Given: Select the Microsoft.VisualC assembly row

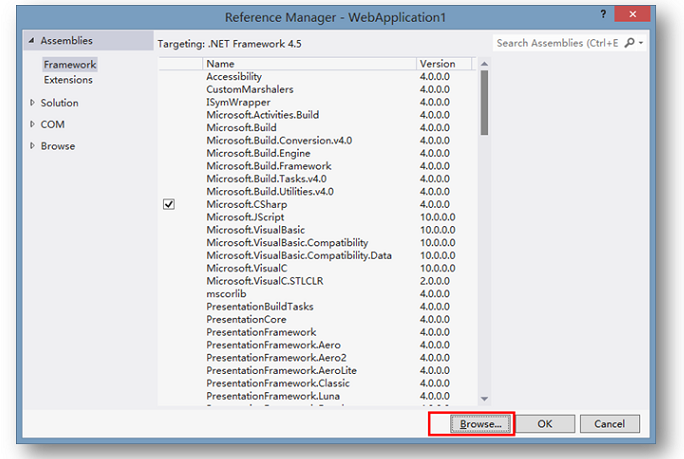Looking at the screenshot, I should tap(318, 268).
